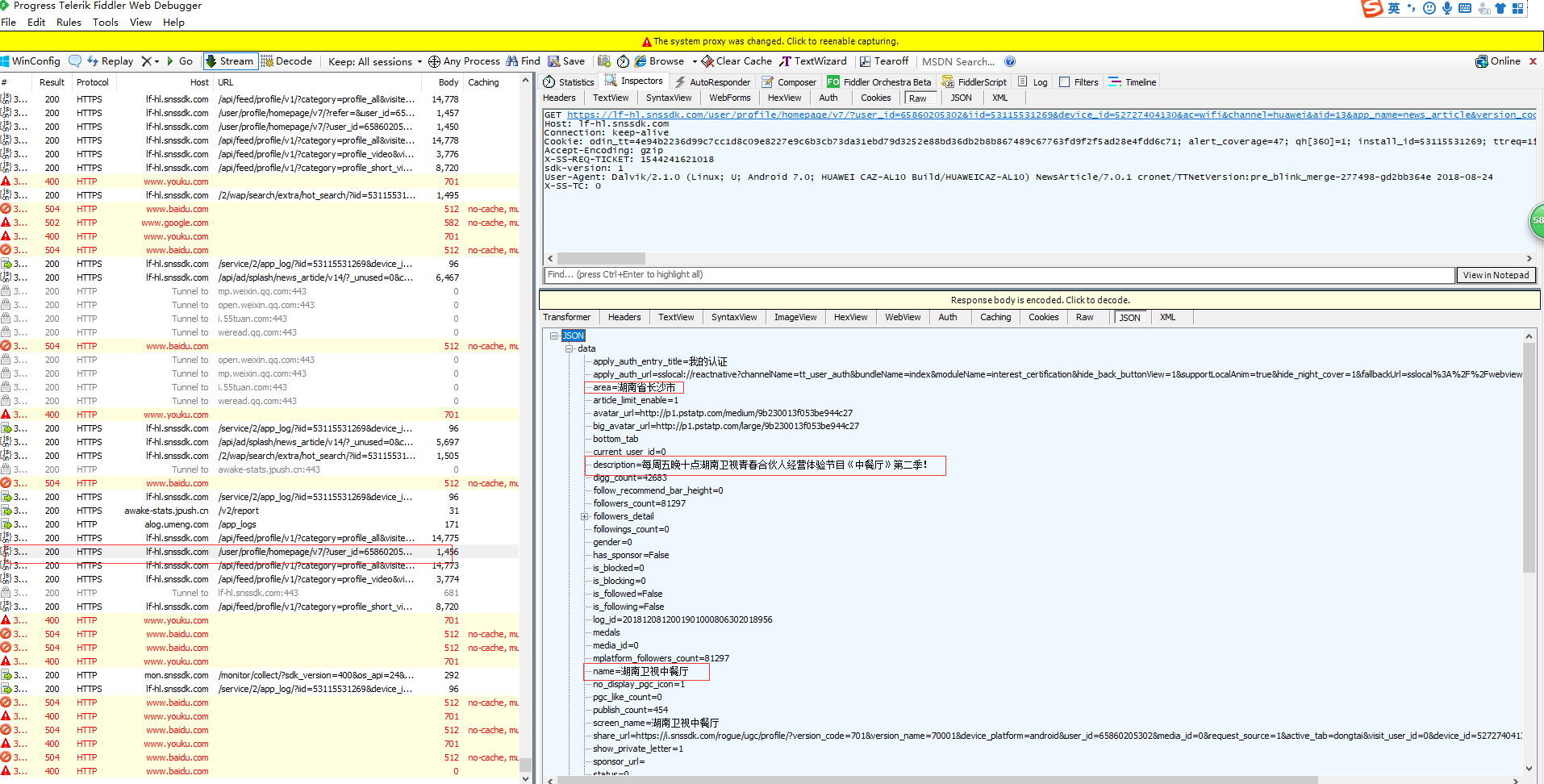Select the alog.umeng.com /app_logs session
The height and width of the screenshot is (784, 1544).
[x=258, y=524]
